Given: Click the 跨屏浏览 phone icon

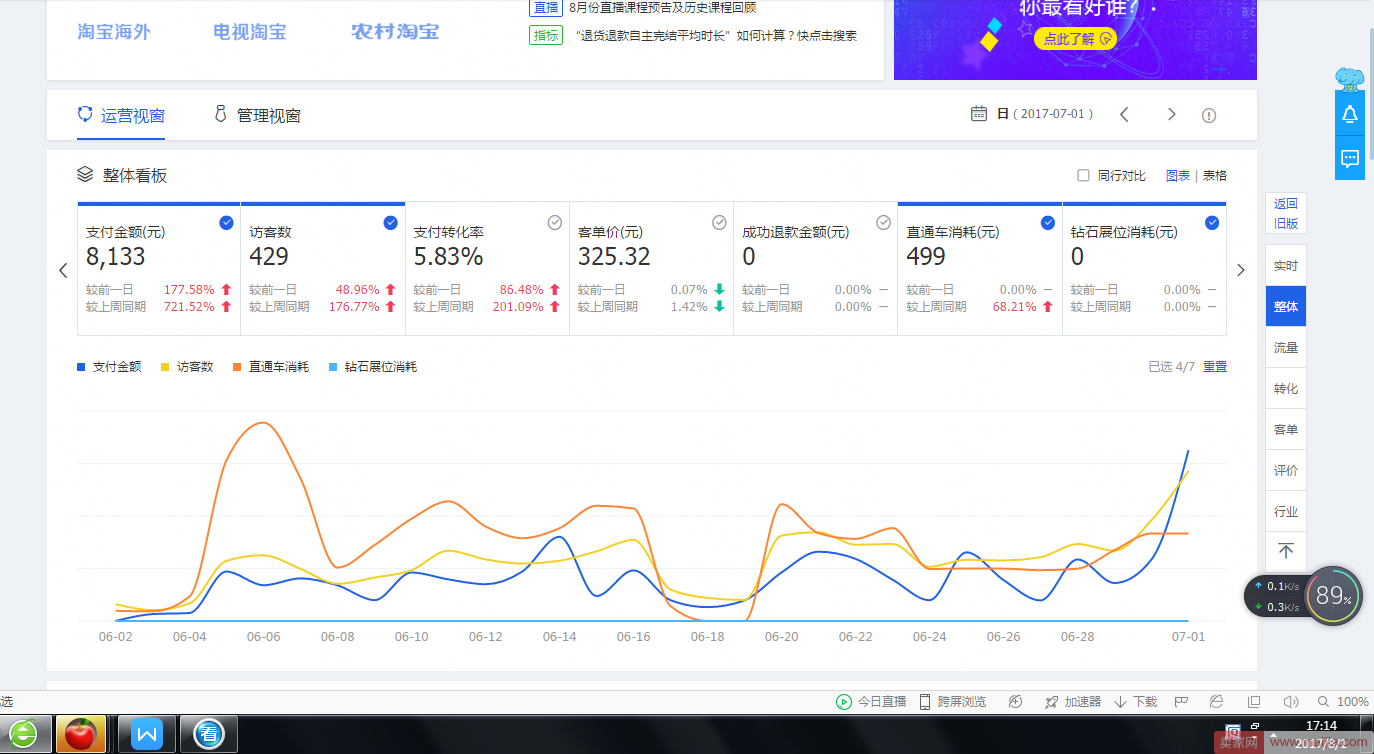Looking at the screenshot, I should (x=925, y=702).
